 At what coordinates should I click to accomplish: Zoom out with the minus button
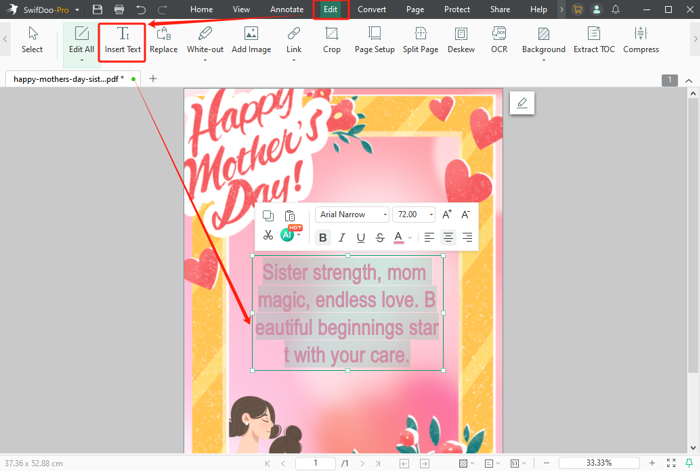pos(546,463)
